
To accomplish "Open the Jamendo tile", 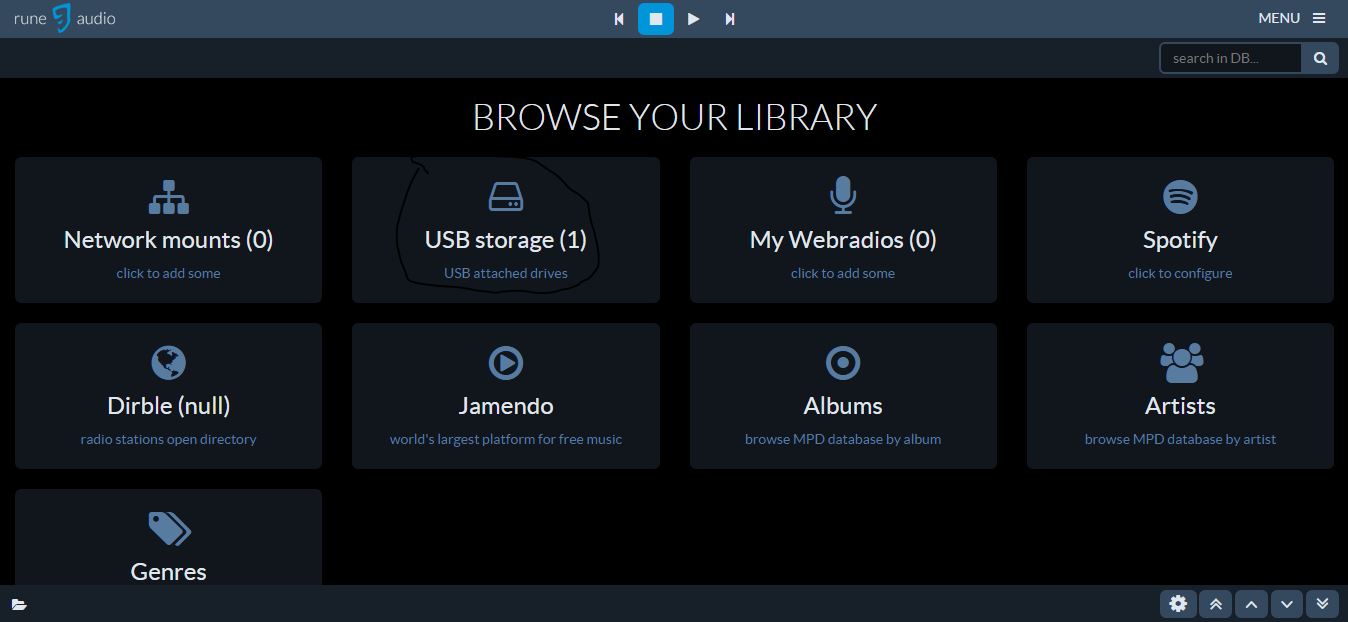I will click(506, 396).
